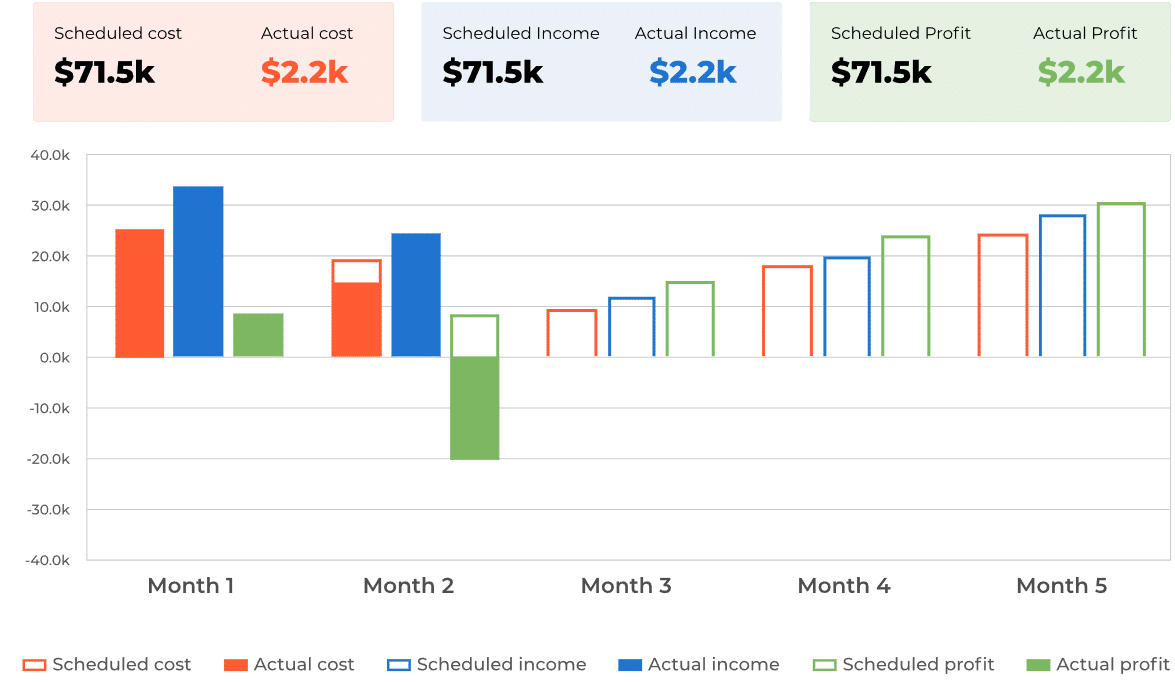Toggle Scheduled income legend entry
Viewport: 1175px width, 682px height.
coord(486,665)
